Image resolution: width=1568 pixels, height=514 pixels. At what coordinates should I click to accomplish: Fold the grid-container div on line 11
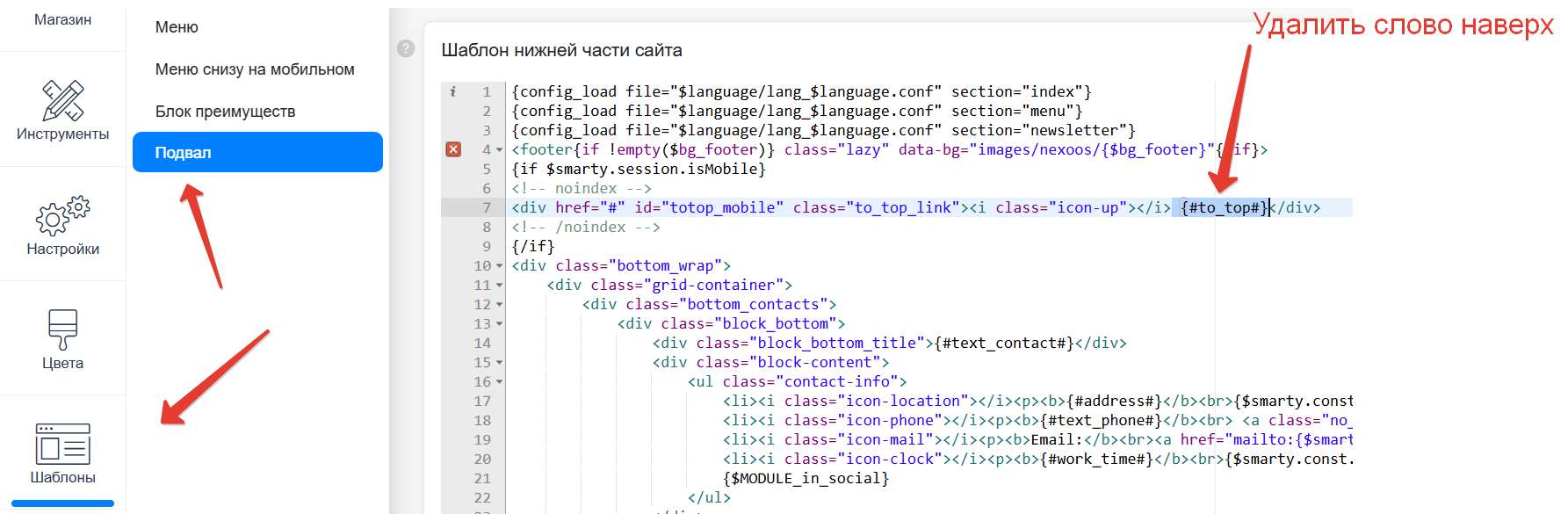[x=500, y=286]
